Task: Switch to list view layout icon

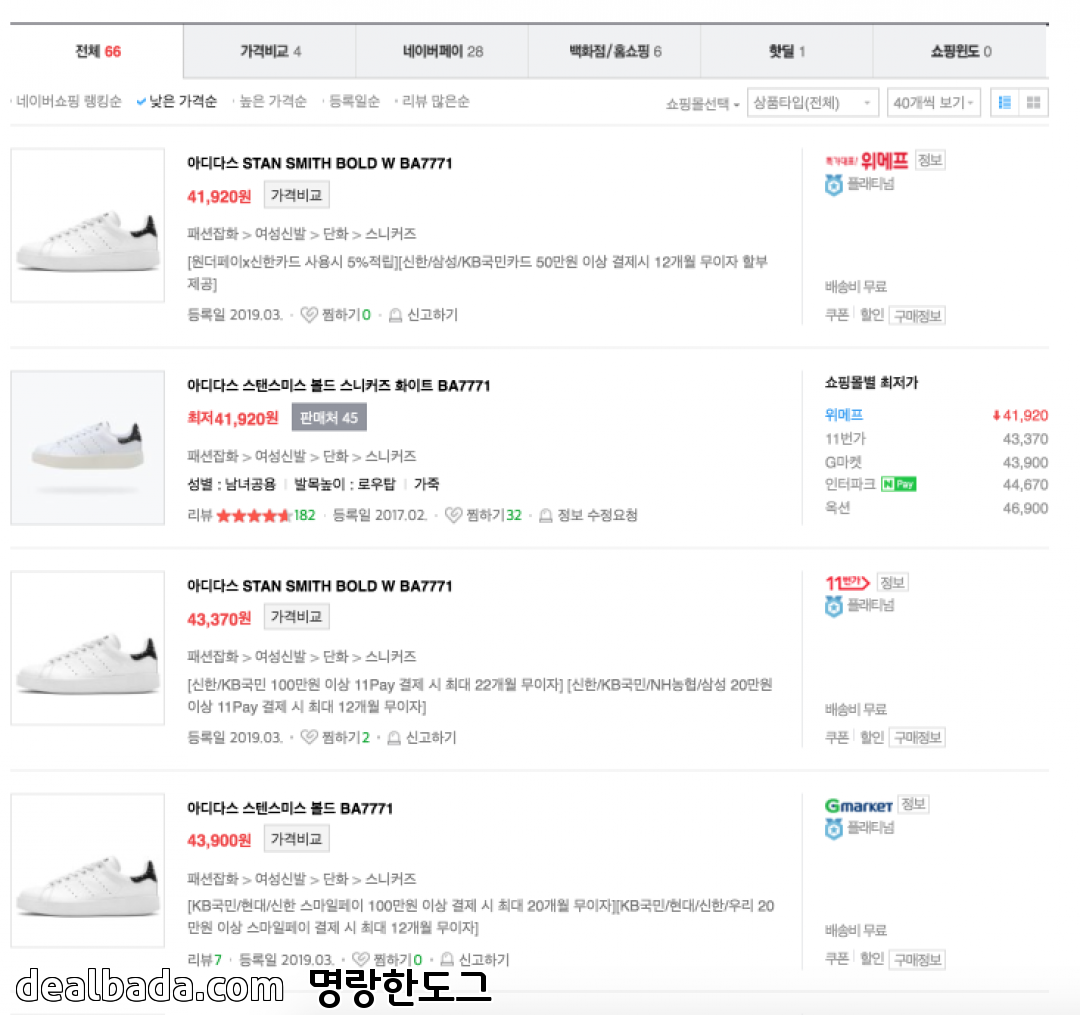Action: click(x=1005, y=102)
